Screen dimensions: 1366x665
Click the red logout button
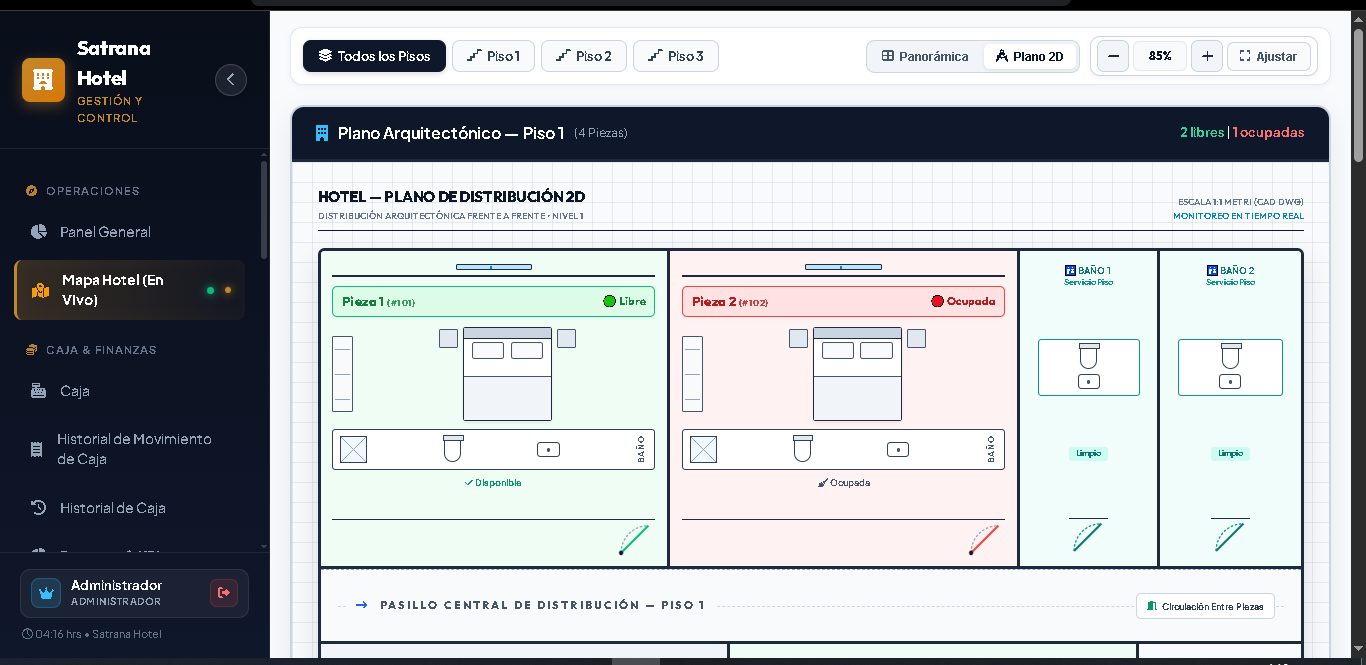tap(224, 593)
